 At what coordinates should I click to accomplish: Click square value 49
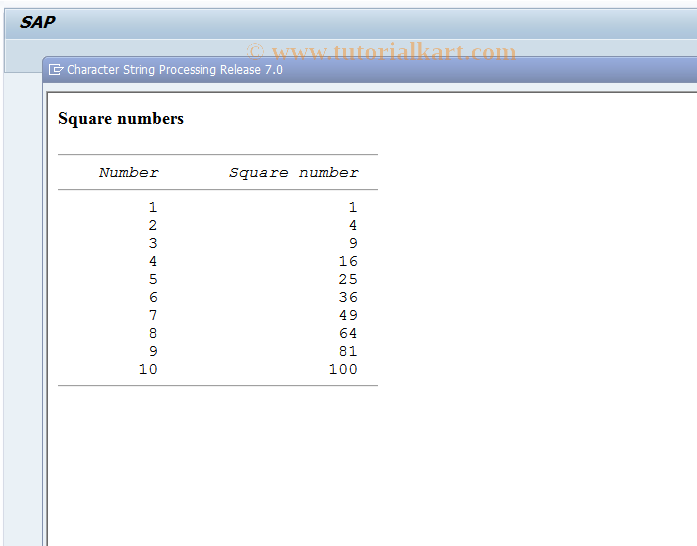pos(348,315)
